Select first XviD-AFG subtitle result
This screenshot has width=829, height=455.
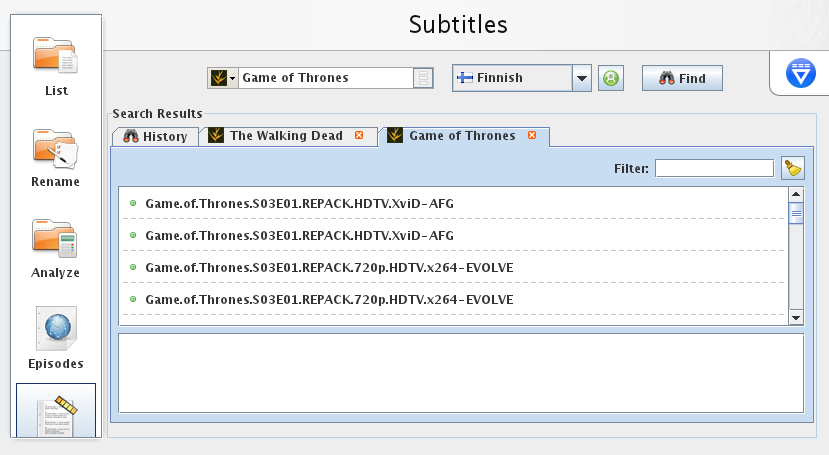[454, 203]
